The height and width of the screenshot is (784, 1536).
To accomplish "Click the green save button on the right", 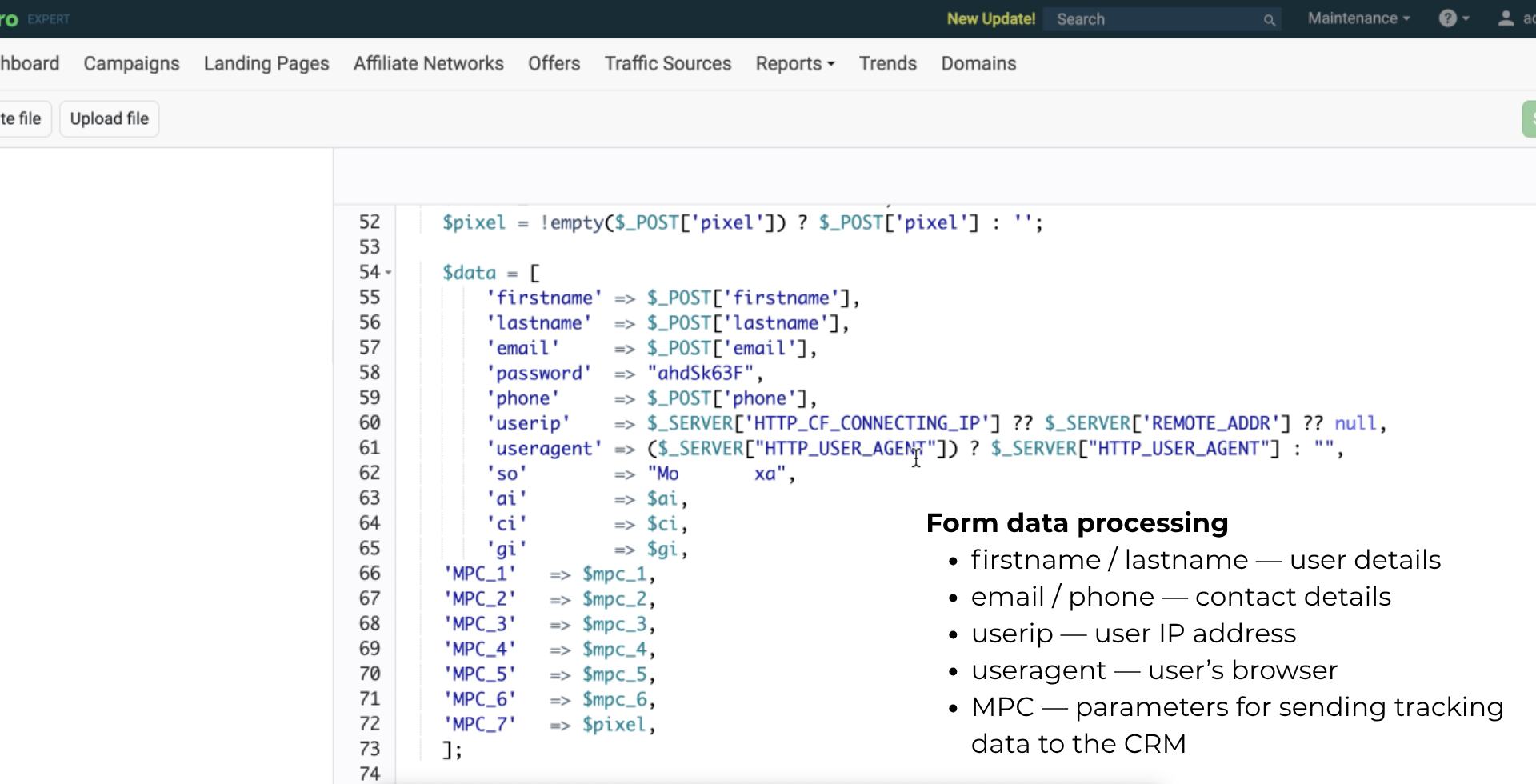I will pyautogui.click(x=1530, y=118).
